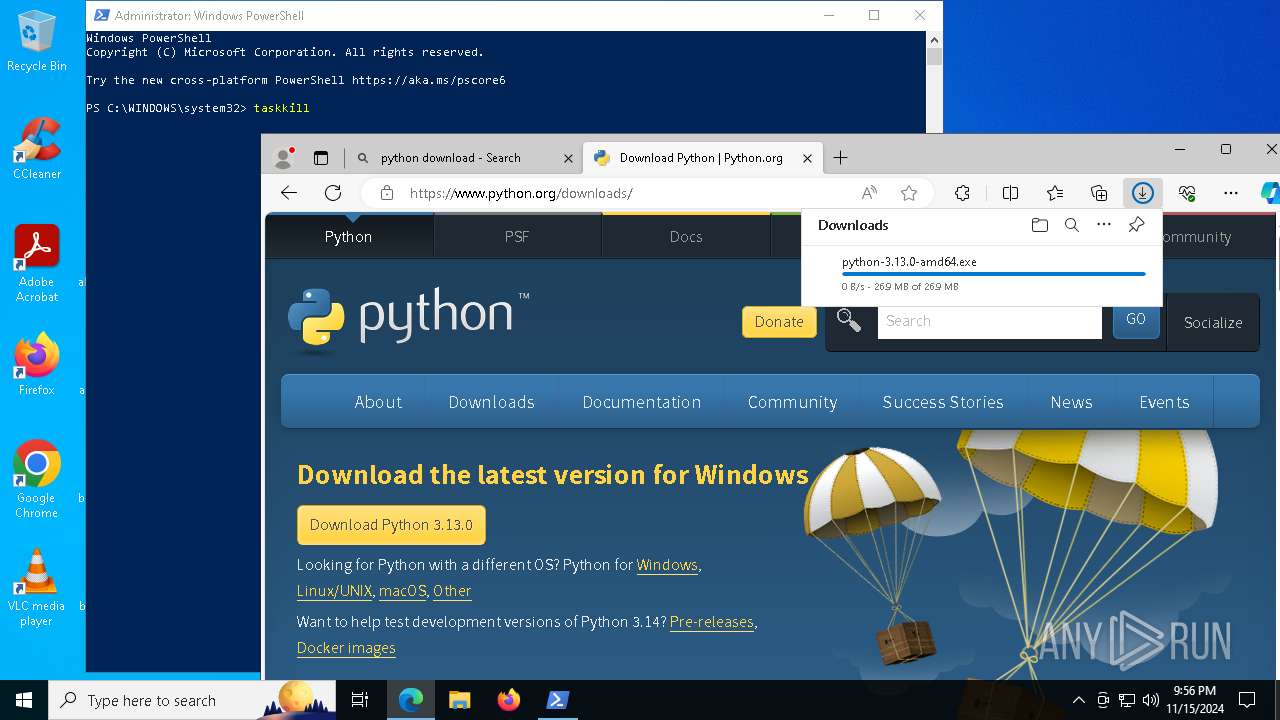Open the Pre-releases link
The width and height of the screenshot is (1280, 720).
click(712, 622)
